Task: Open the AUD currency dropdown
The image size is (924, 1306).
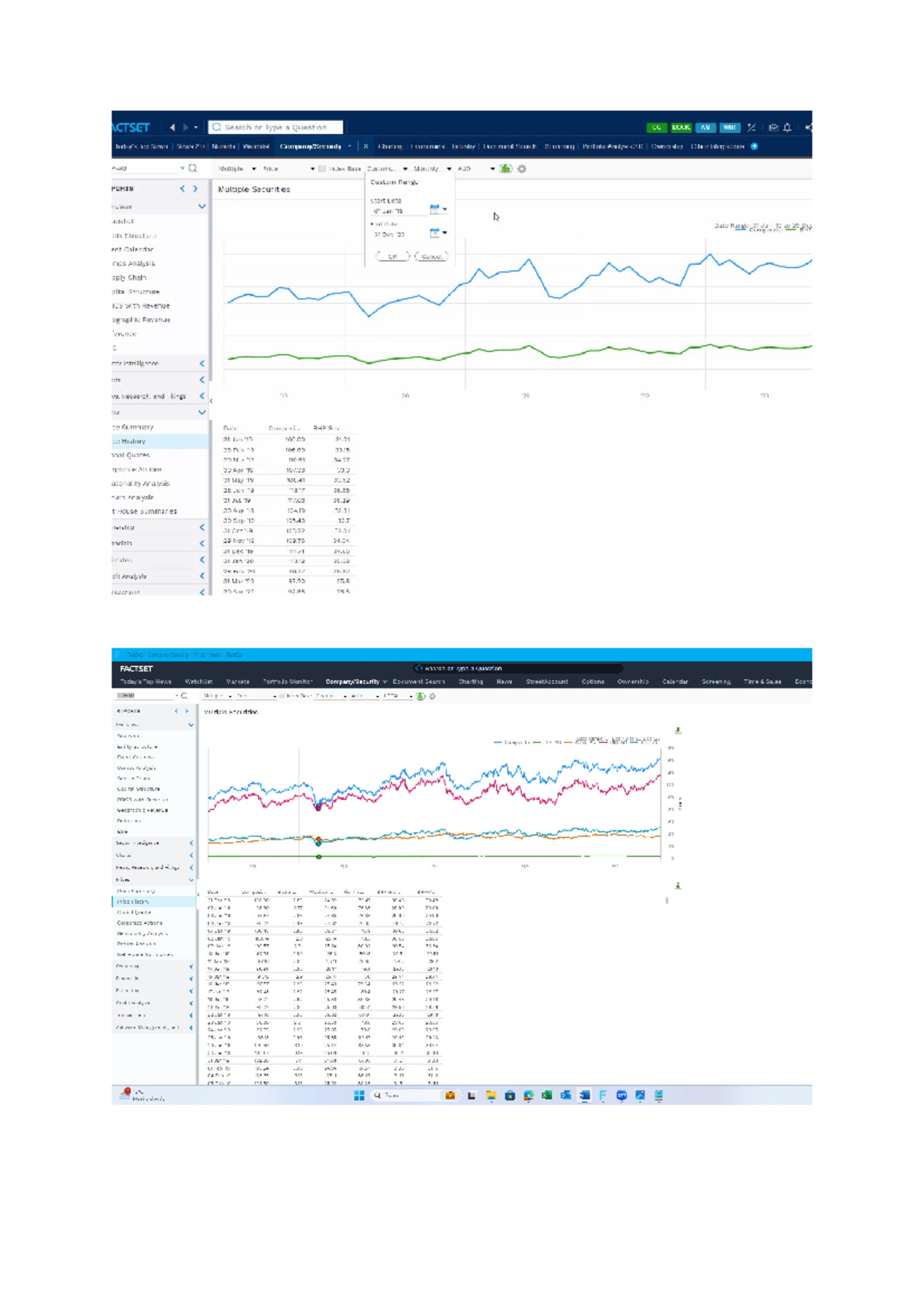Action: coord(476,169)
